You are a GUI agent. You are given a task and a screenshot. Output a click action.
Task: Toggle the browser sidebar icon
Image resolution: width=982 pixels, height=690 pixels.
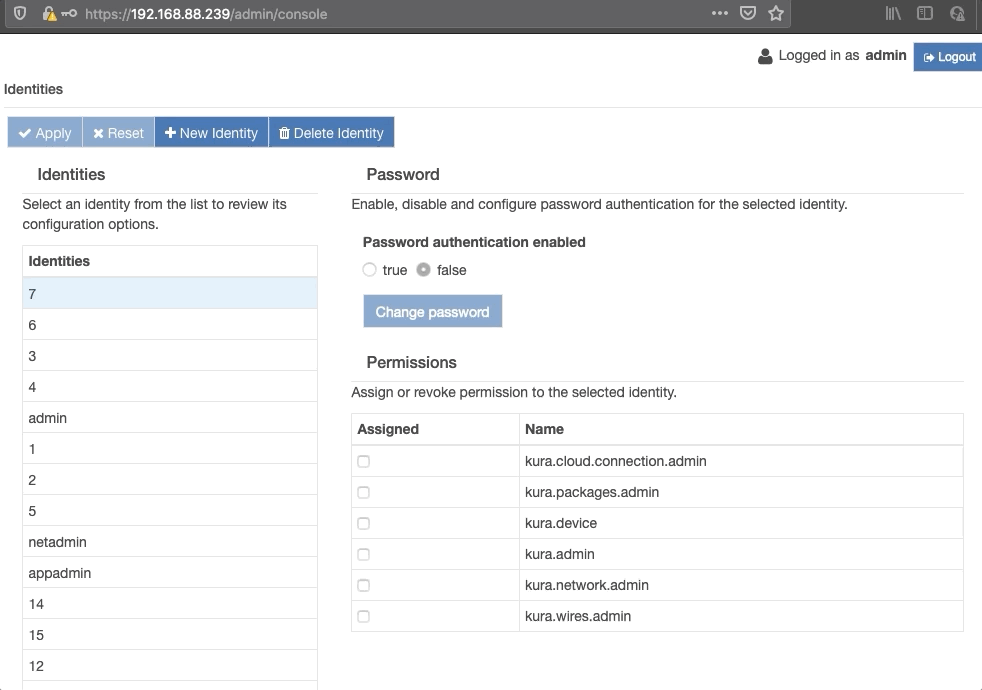[x=924, y=12]
